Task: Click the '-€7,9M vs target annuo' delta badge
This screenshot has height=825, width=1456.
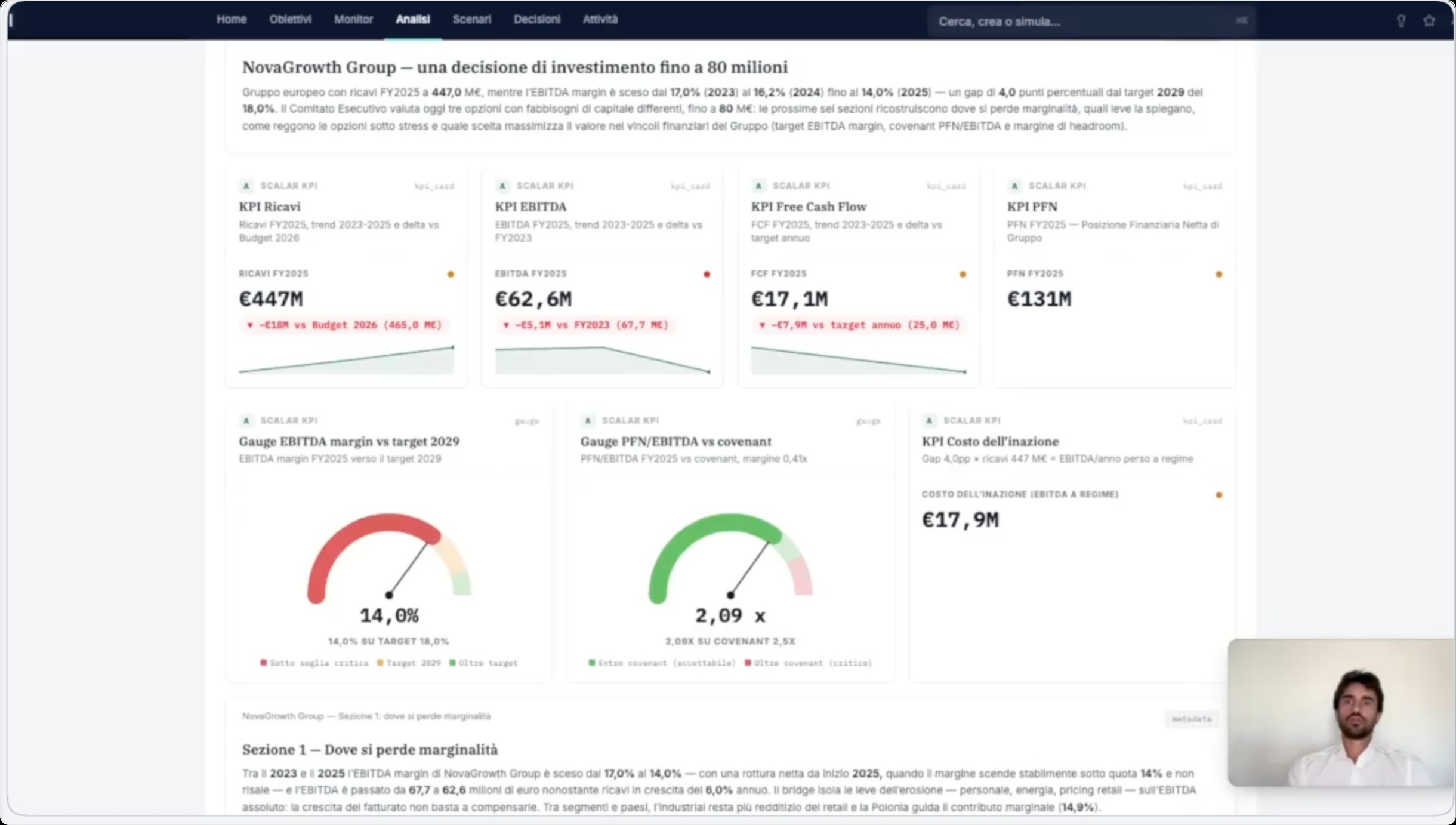Action: (859, 325)
